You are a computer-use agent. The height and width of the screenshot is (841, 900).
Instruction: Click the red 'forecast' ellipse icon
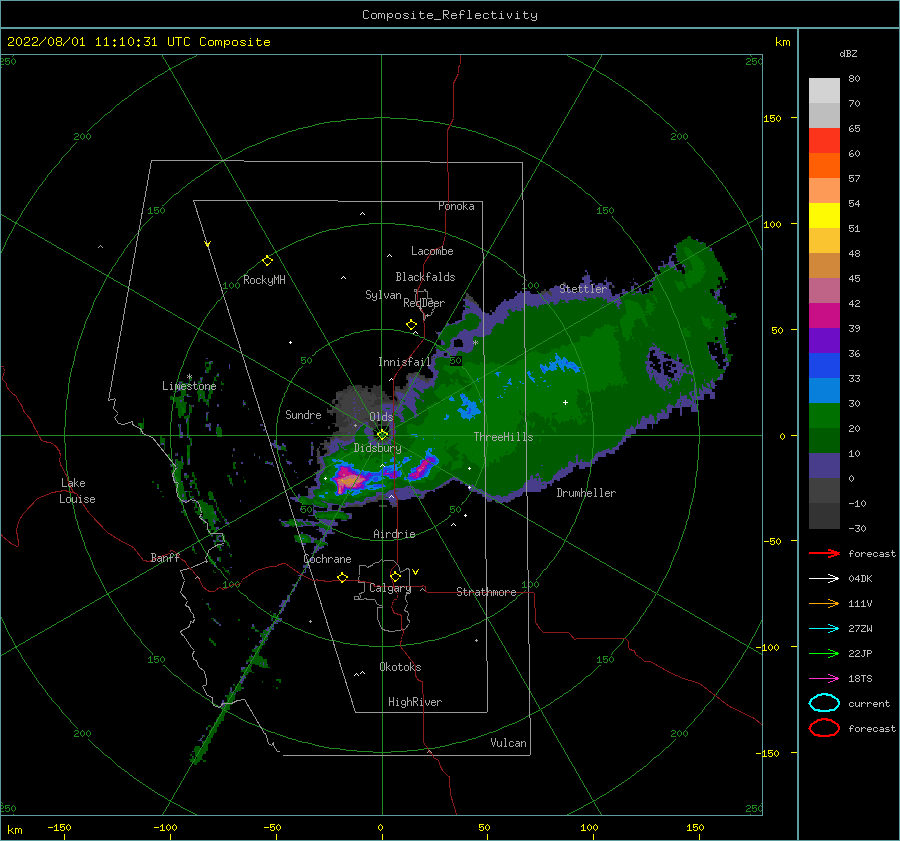coord(824,728)
